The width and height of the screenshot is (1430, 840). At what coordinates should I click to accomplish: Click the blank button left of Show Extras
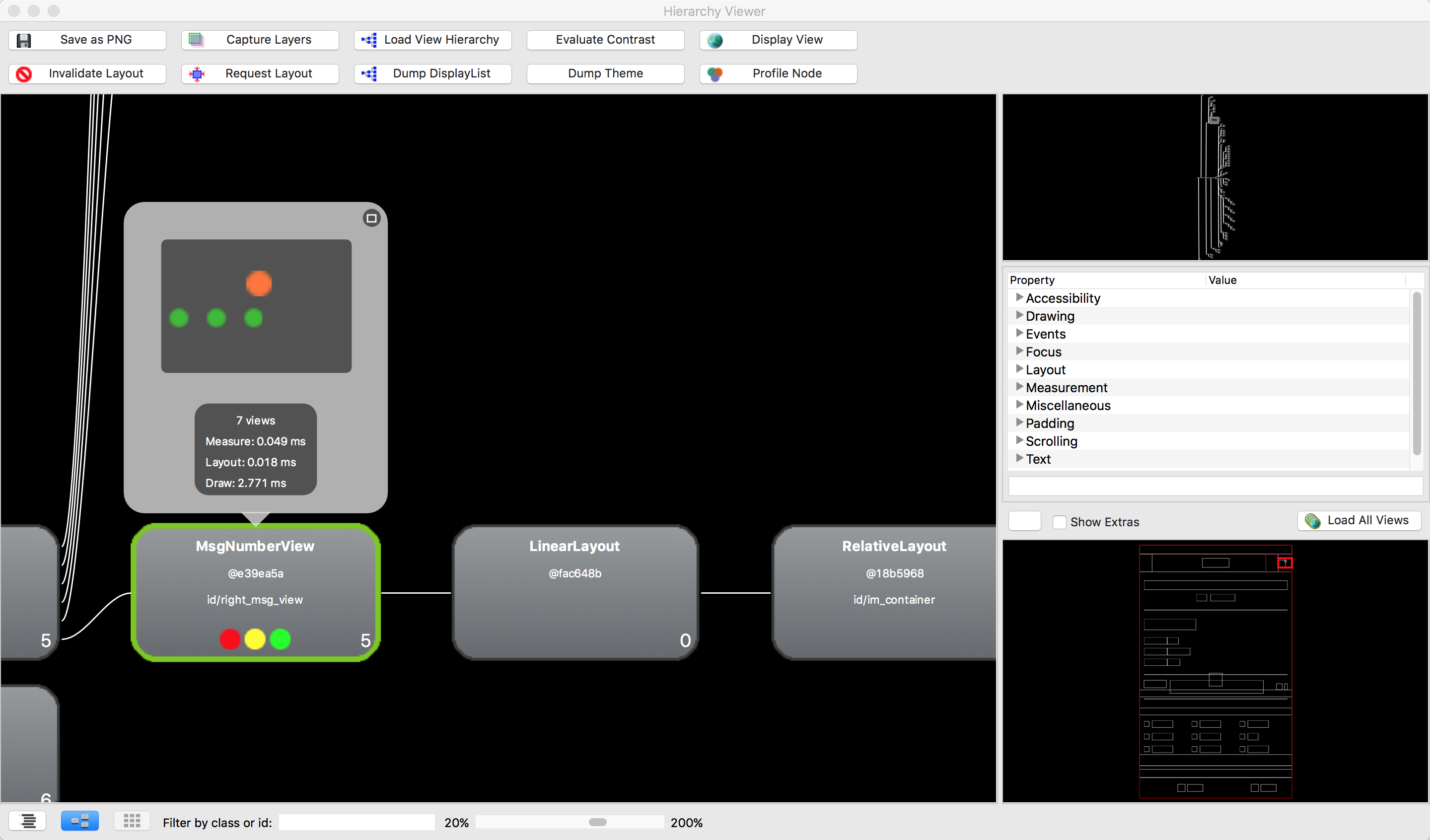tap(1024, 521)
